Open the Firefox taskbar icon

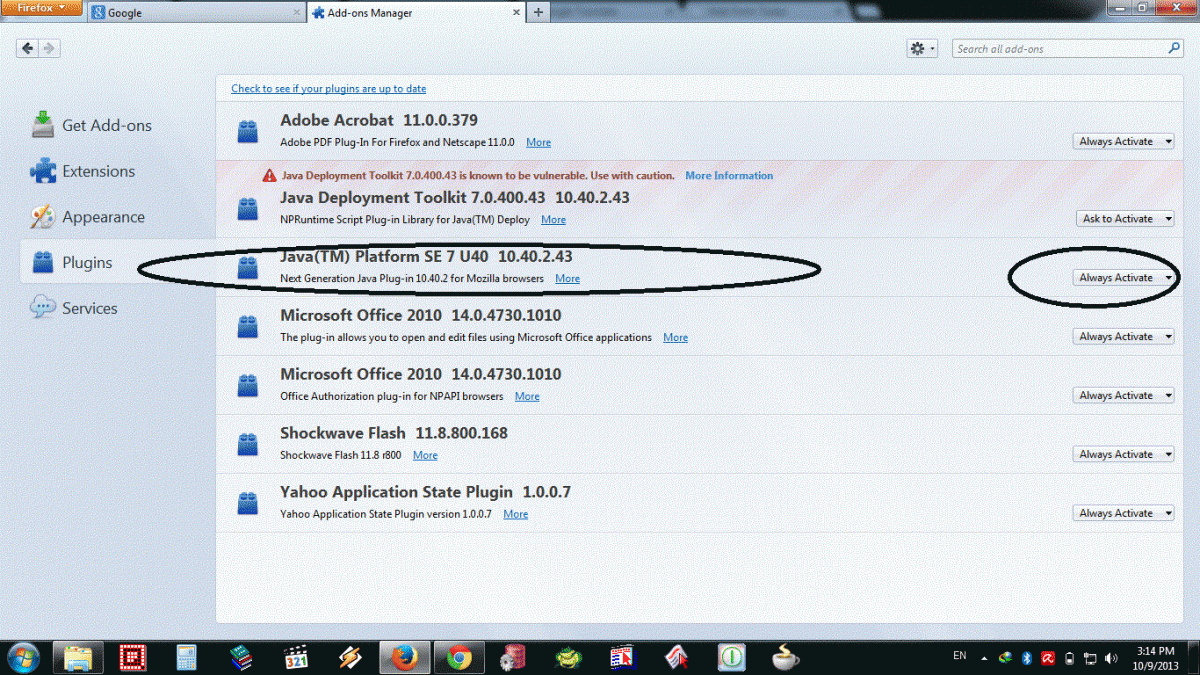(x=404, y=657)
